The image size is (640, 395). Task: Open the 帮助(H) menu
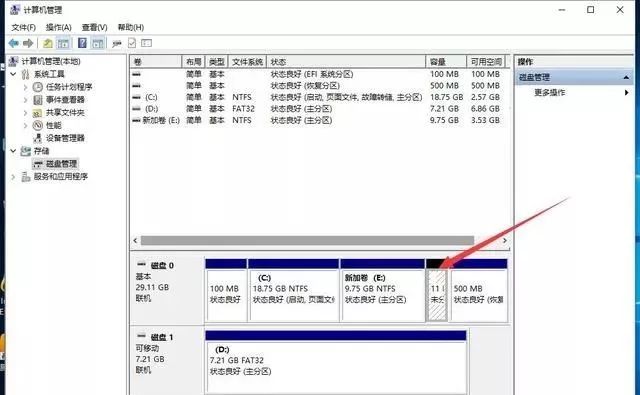click(x=131, y=27)
